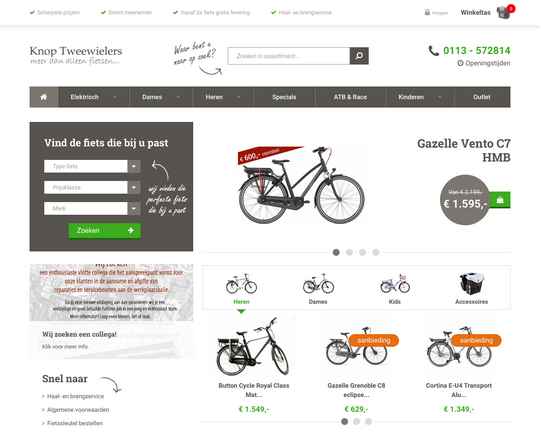Select the second banner slide dot

click(349, 253)
